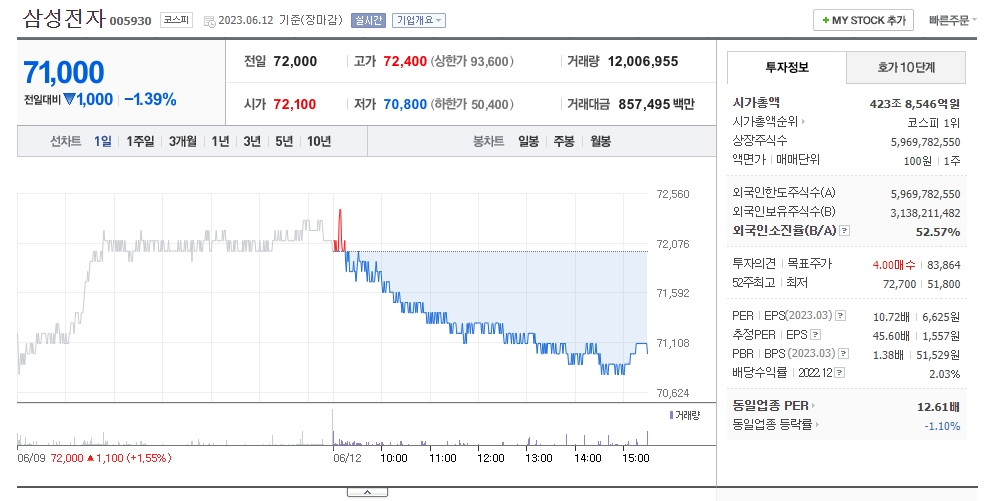Click 외국인한도주식수(A) label

(784, 192)
